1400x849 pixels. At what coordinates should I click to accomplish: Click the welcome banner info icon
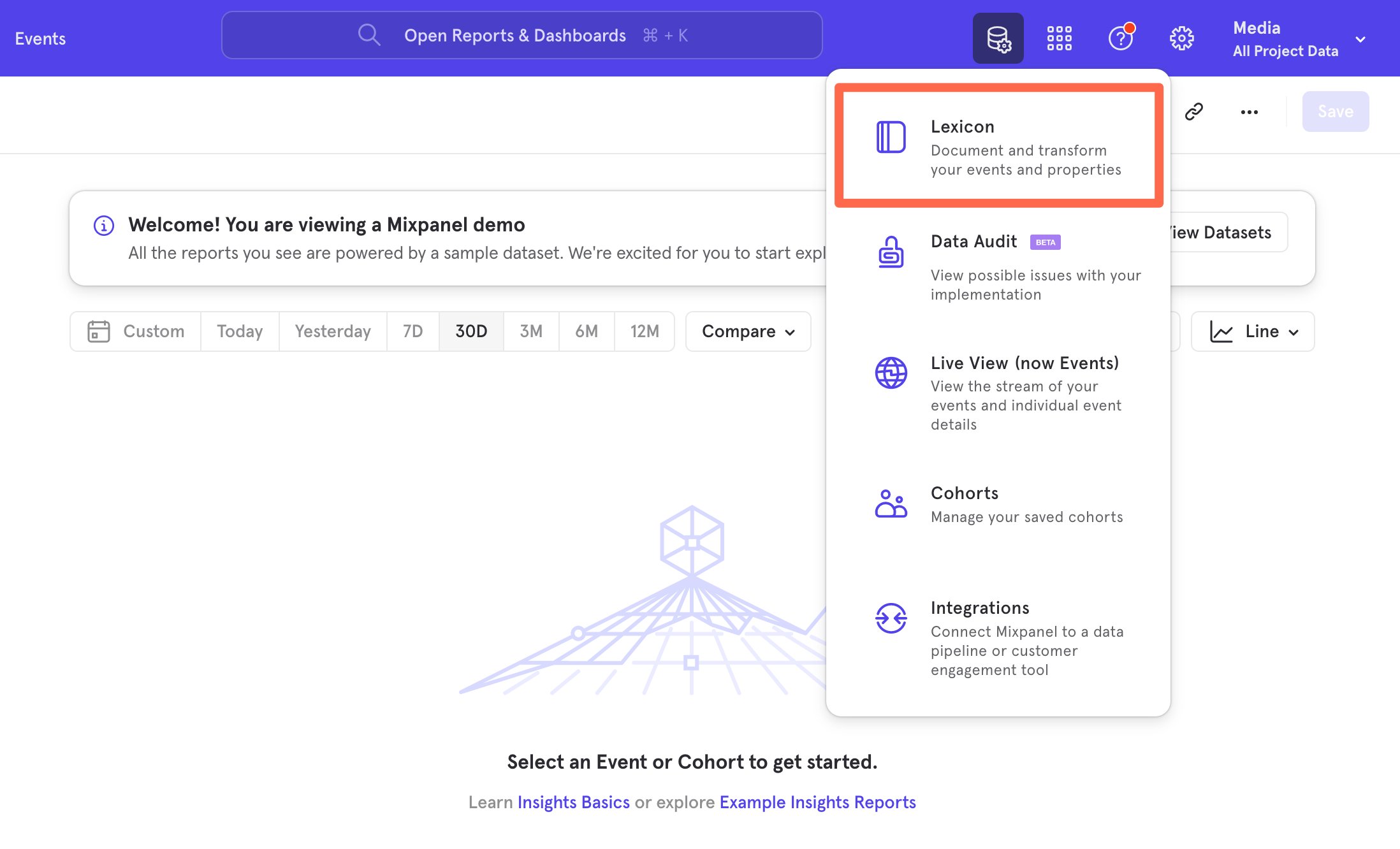point(104,225)
